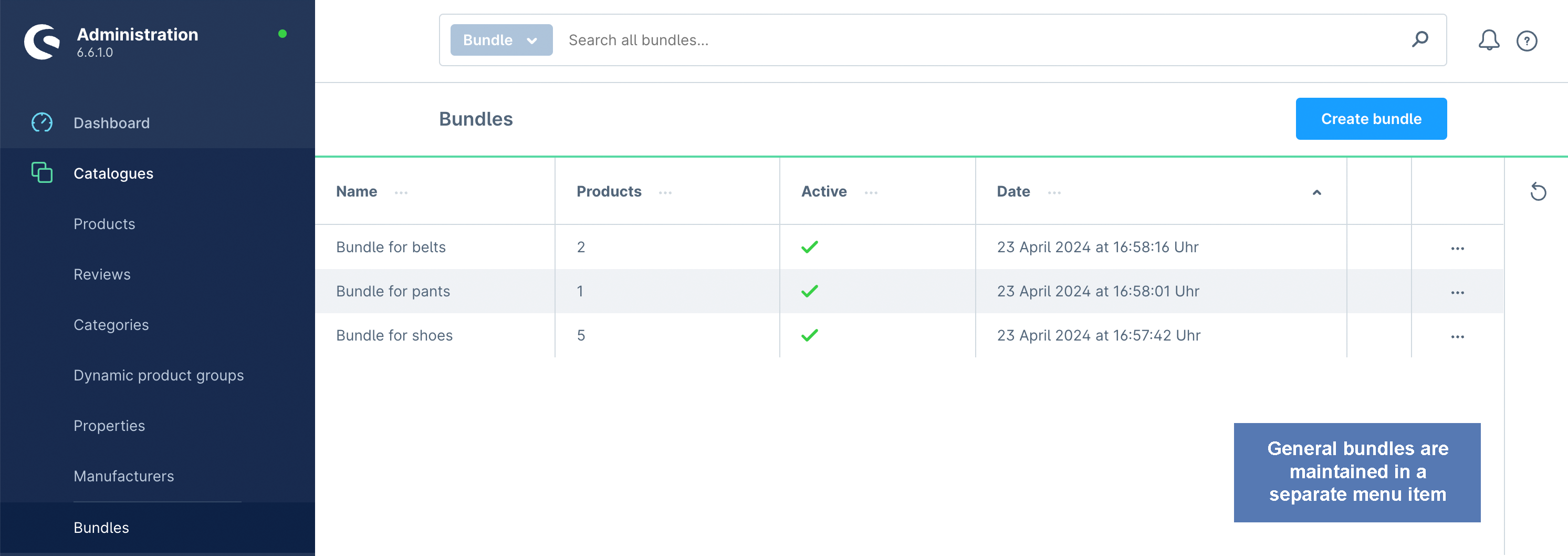
Task: Go to Properties in the sidebar
Action: [x=109, y=426]
